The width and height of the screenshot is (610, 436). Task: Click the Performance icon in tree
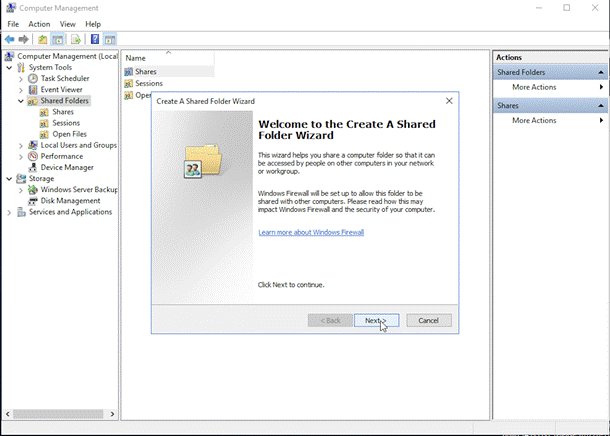[33, 156]
